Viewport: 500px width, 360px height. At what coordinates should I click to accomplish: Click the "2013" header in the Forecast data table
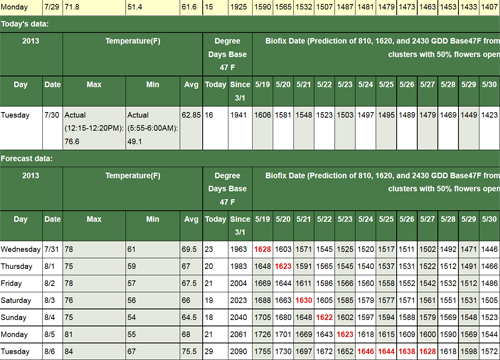click(x=31, y=189)
